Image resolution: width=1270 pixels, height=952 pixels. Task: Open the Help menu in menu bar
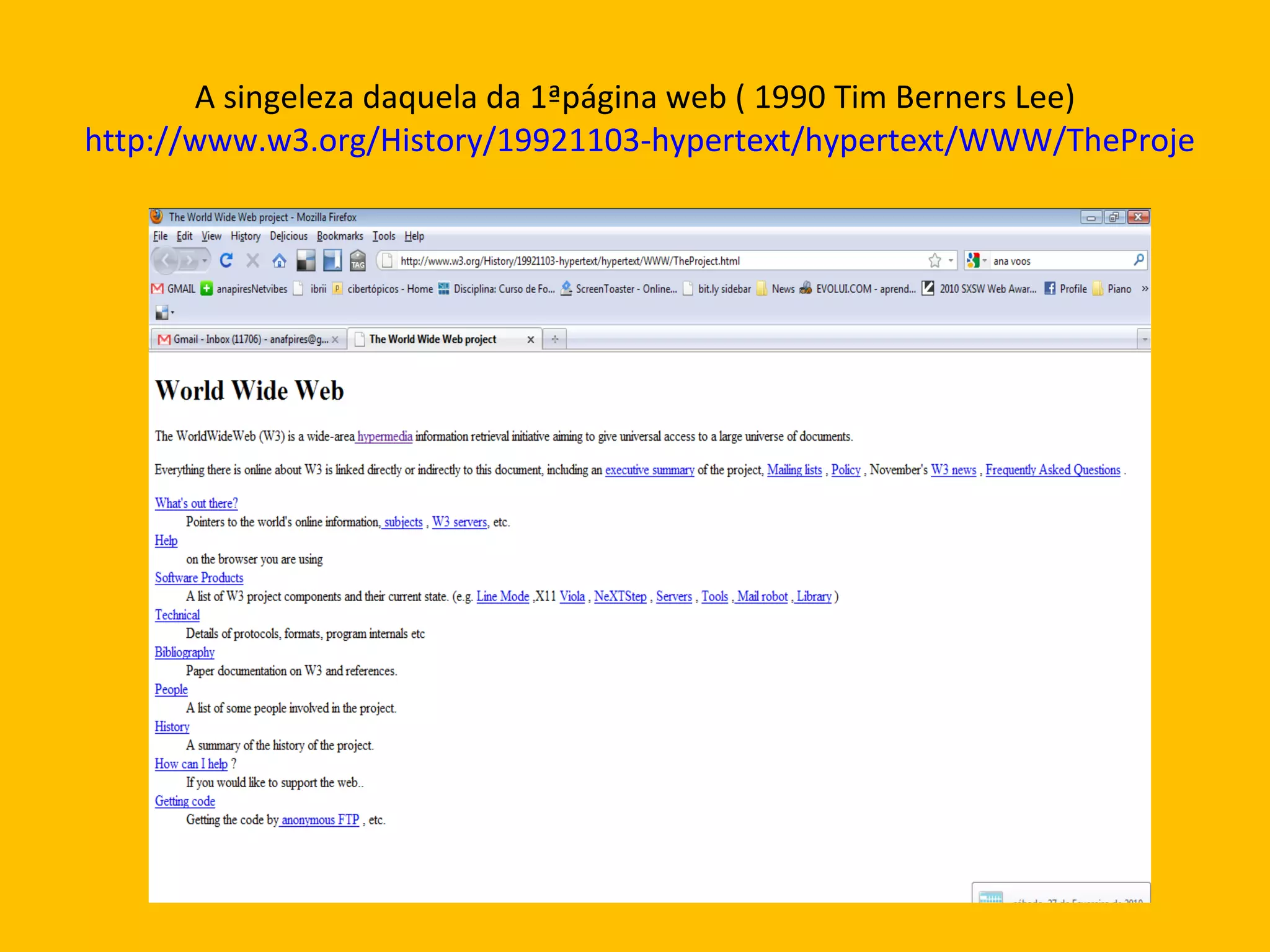click(x=414, y=236)
